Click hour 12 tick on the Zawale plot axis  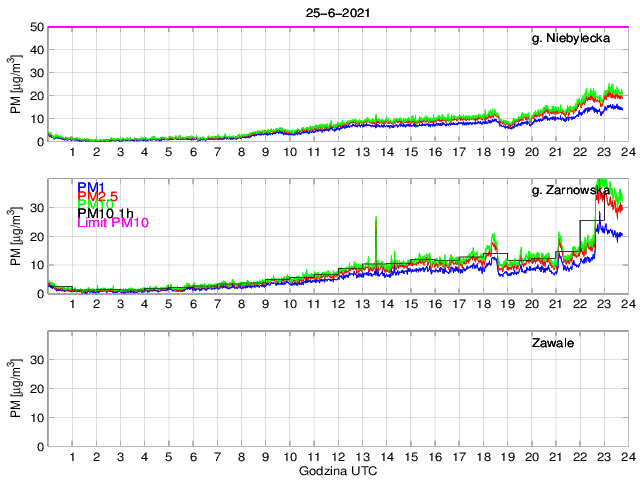pos(337,456)
